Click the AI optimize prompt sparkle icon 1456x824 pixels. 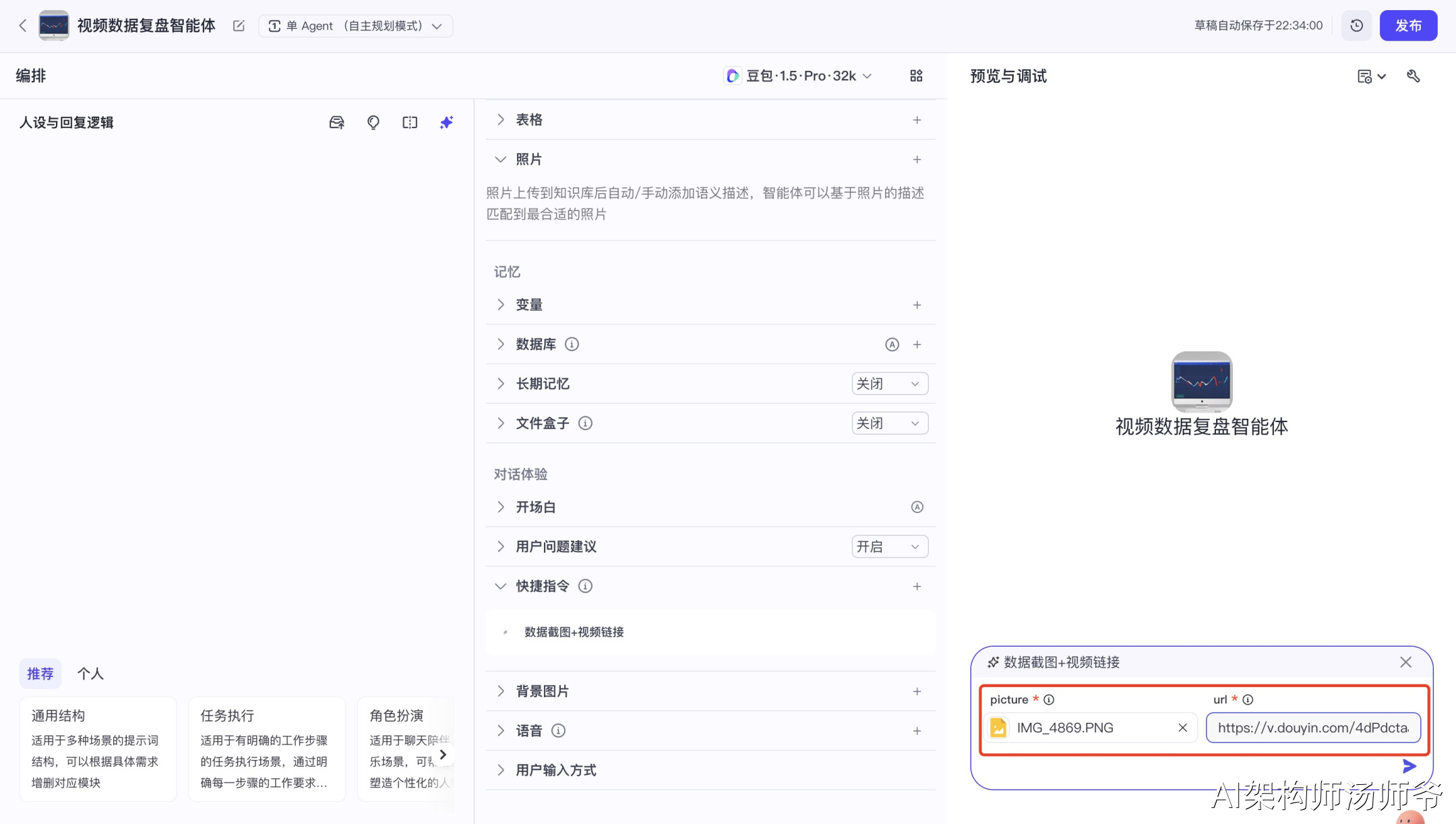click(x=446, y=123)
